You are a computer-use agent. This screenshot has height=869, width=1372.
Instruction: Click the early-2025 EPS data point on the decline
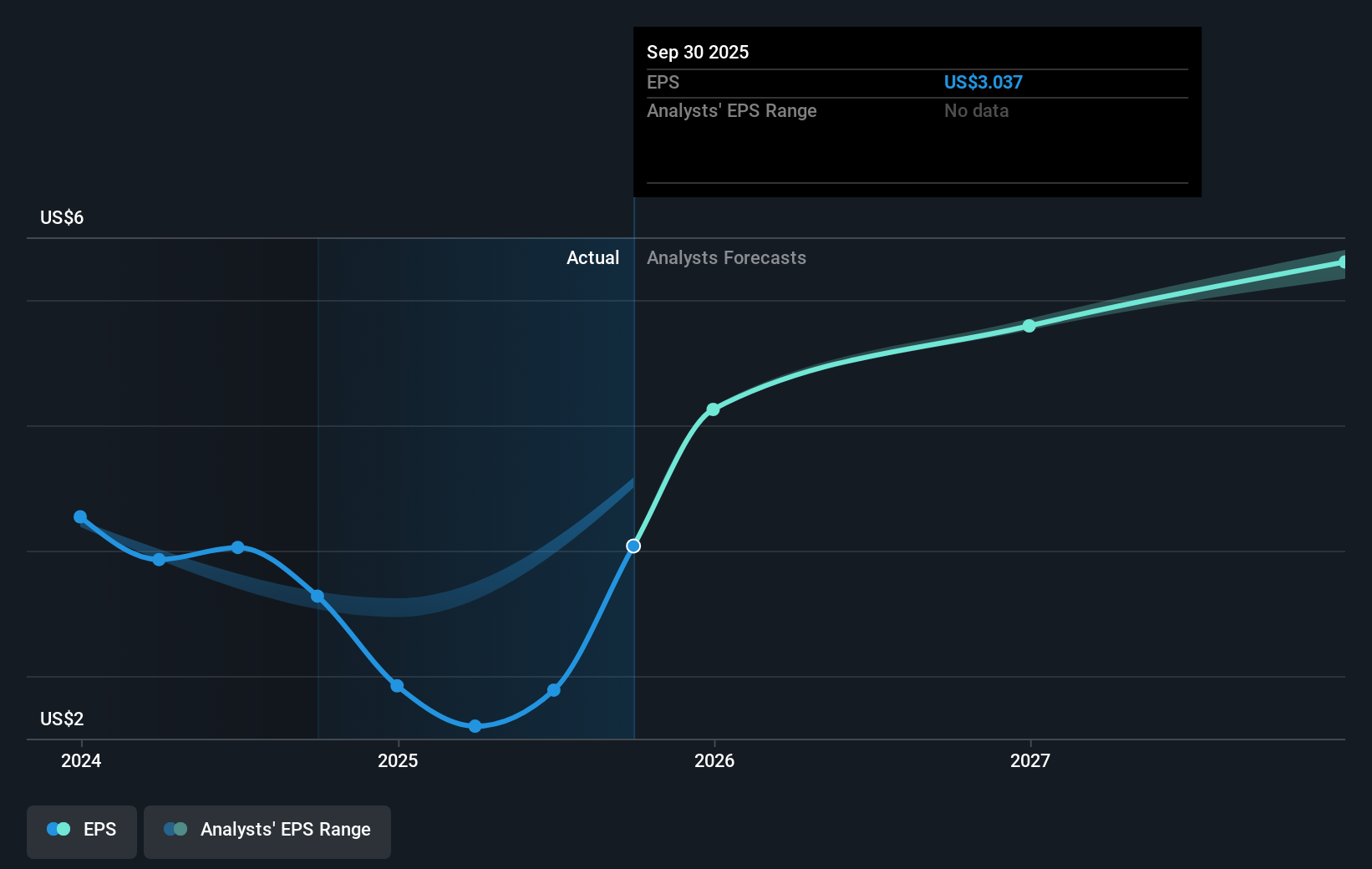pyautogui.click(x=398, y=685)
